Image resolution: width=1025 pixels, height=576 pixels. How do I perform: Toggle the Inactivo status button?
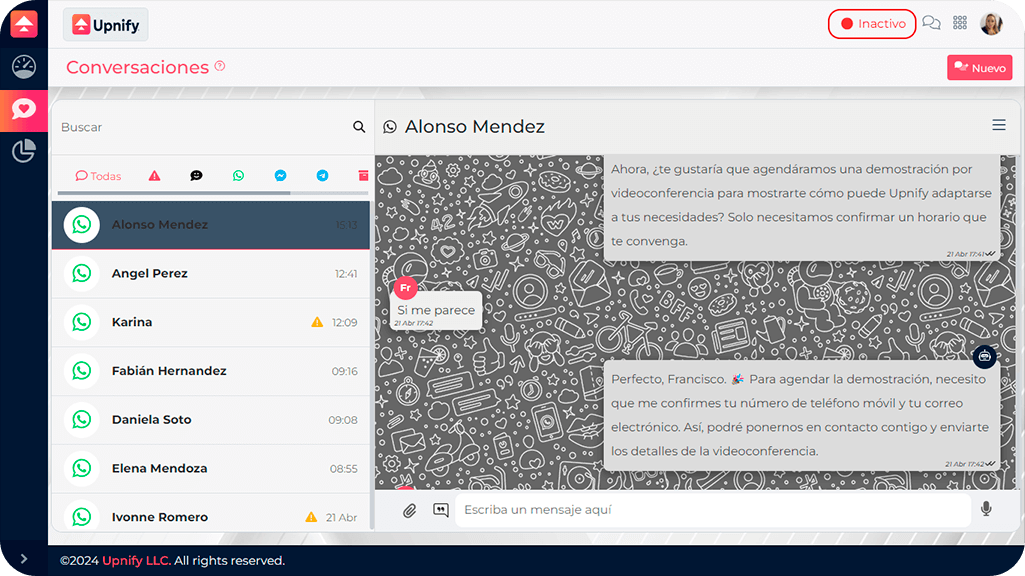pyautogui.click(x=872, y=24)
